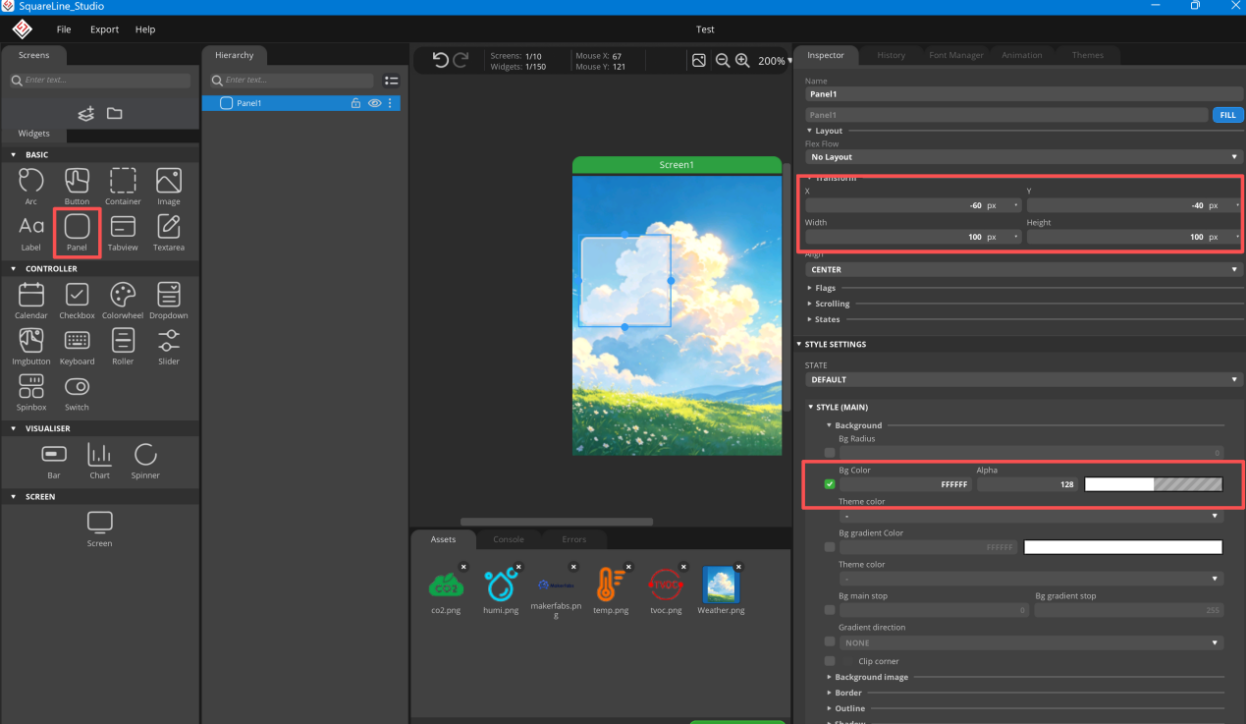Click the Bg Color white swatch
The image size is (1246, 724).
[x=1154, y=484]
